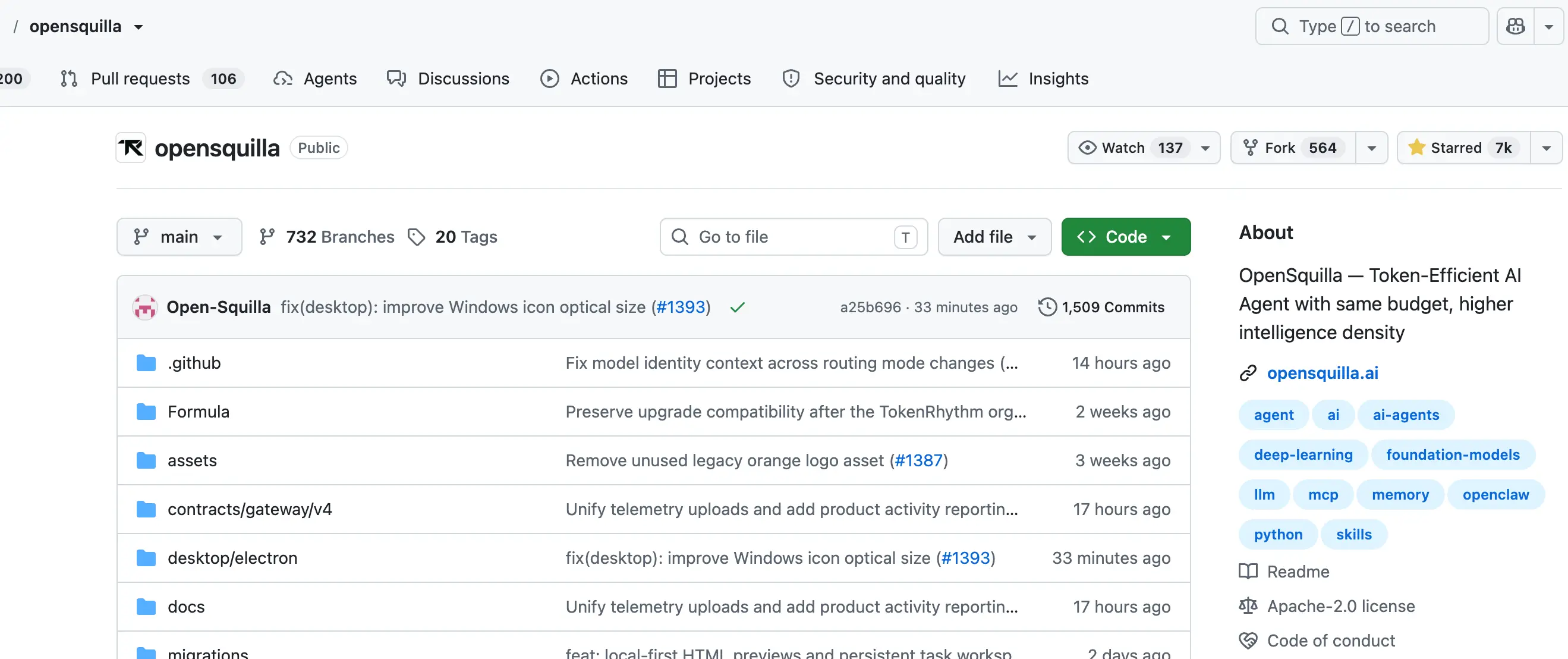Open commit history clock icon
The height and width of the screenshot is (659, 1568).
(x=1047, y=307)
